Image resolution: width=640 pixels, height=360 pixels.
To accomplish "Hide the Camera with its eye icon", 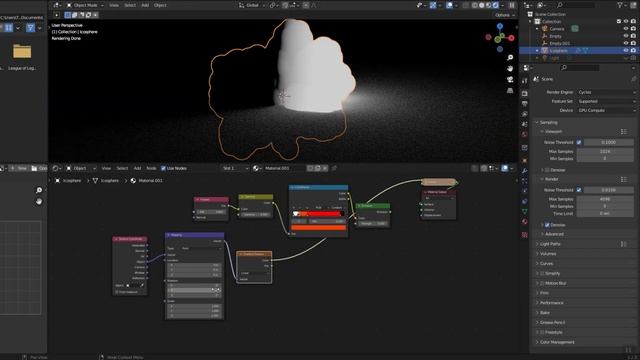I will point(626,29).
